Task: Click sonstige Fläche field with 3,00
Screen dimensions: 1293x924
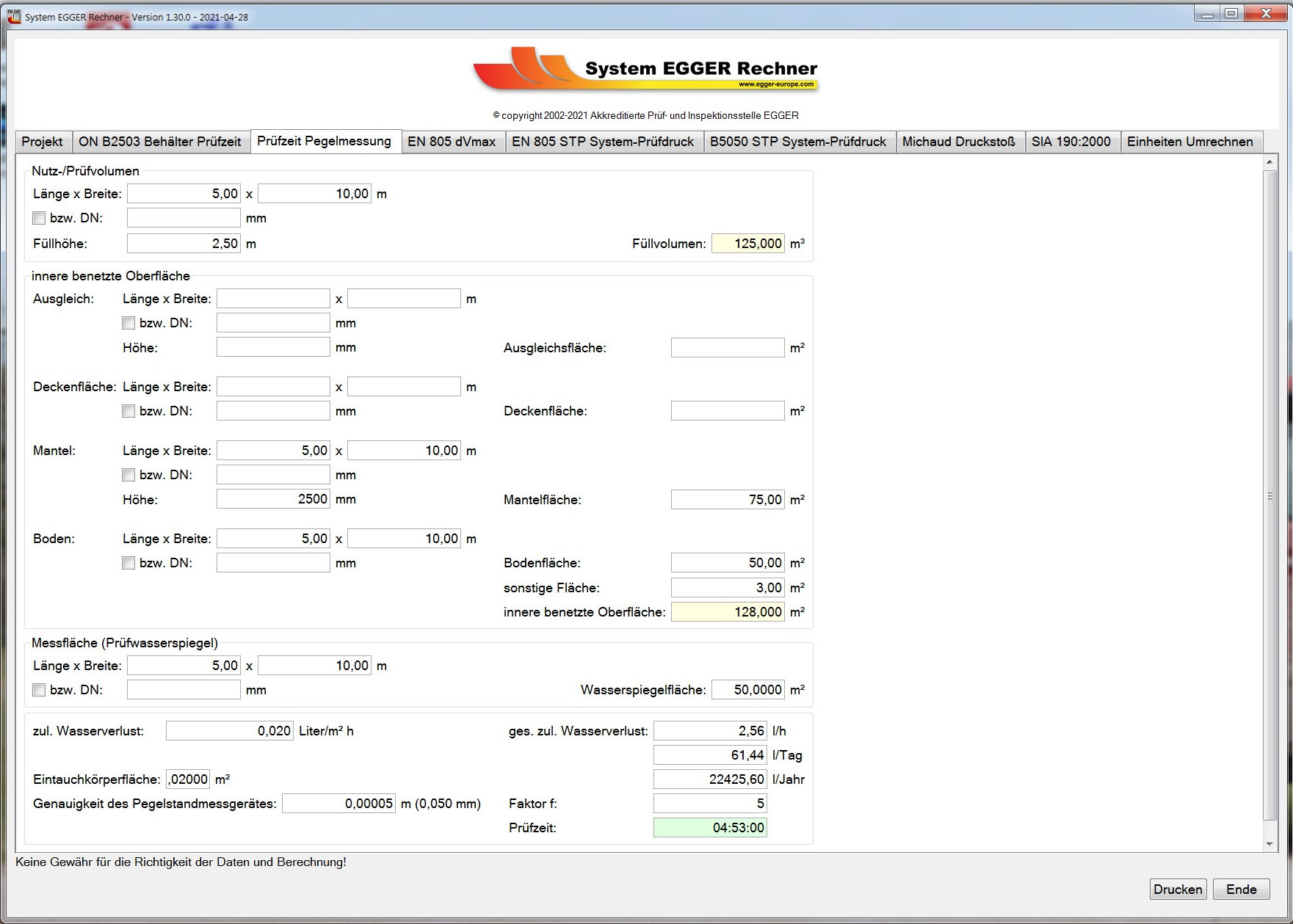Action: pos(728,588)
